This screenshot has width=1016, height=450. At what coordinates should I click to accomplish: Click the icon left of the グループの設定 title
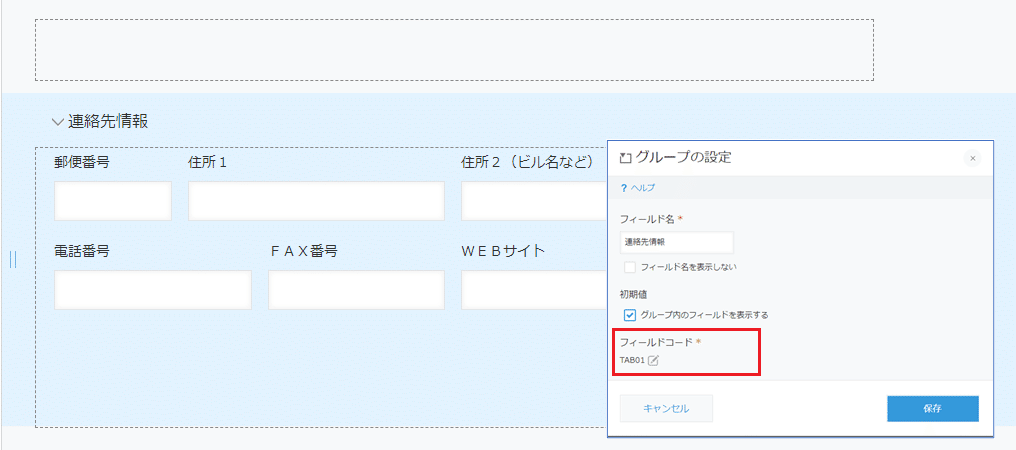(x=625, y=157)
